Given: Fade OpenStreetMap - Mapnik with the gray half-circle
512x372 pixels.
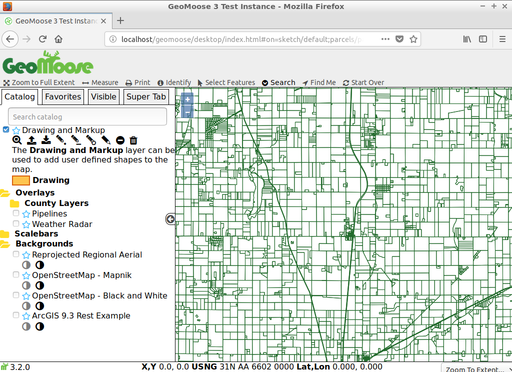Looking at the screenshot, I should 26,286.
